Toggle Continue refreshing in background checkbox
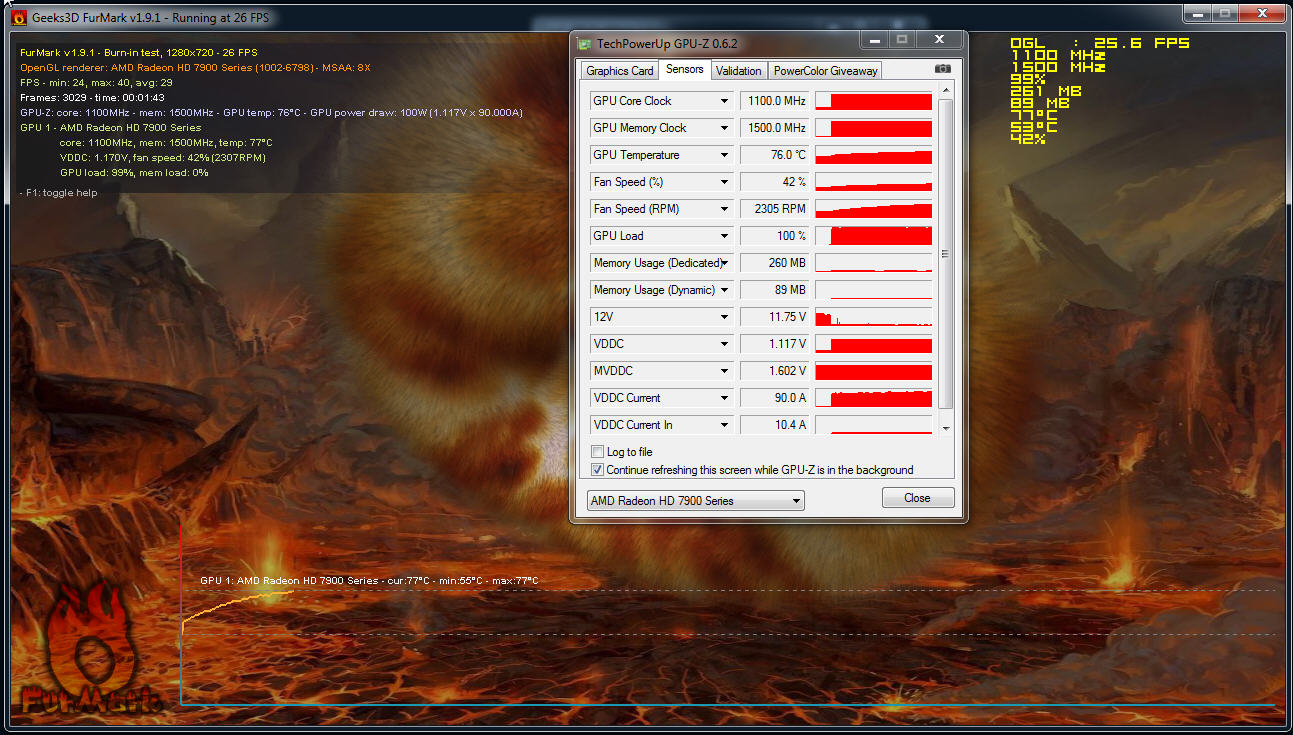This screenshot has width=1293, height=735. pos(598,470)
